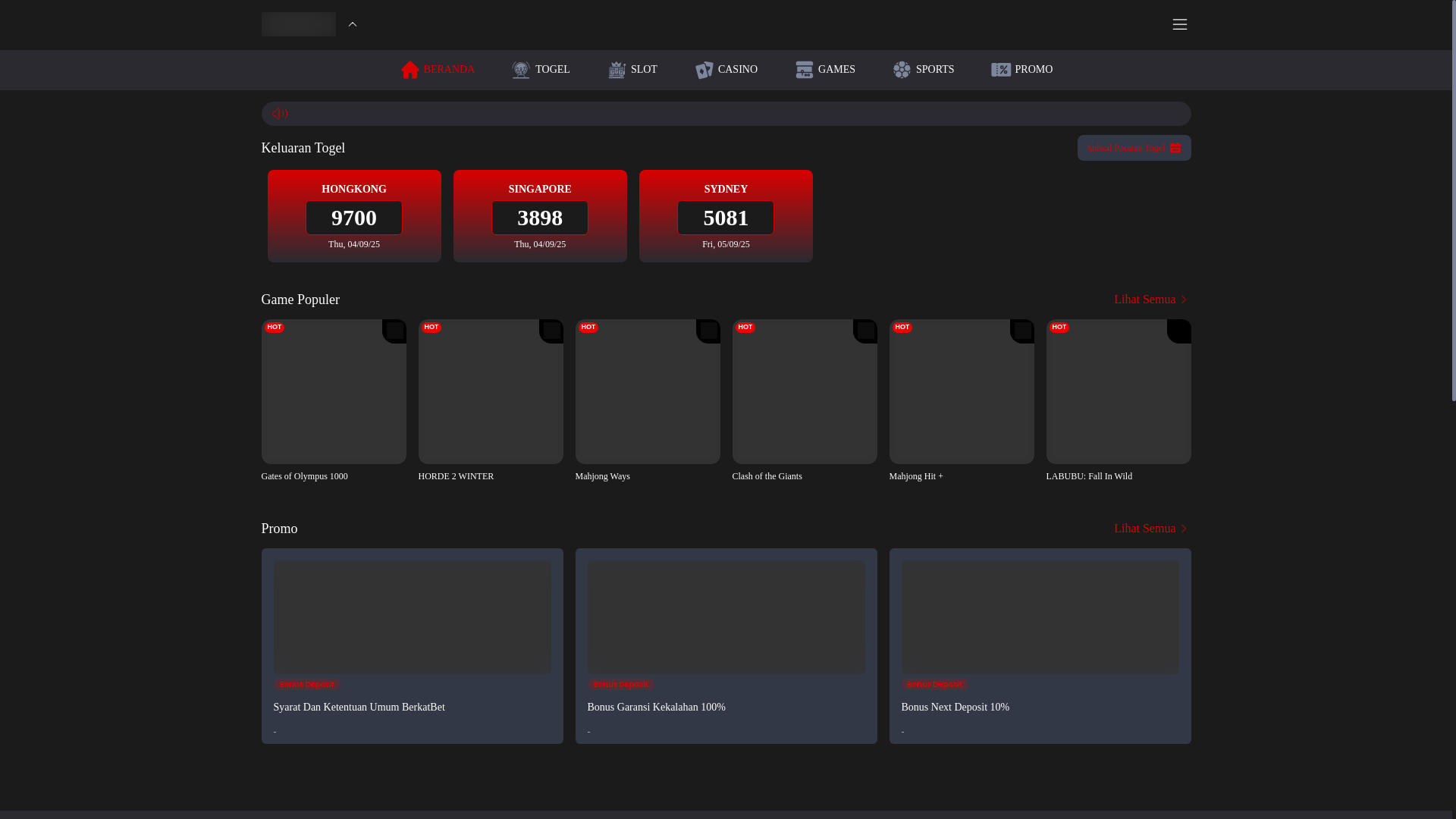The image size is (1456, 819).
Task: Click the running text announcement bar
Action: point(726,114)
